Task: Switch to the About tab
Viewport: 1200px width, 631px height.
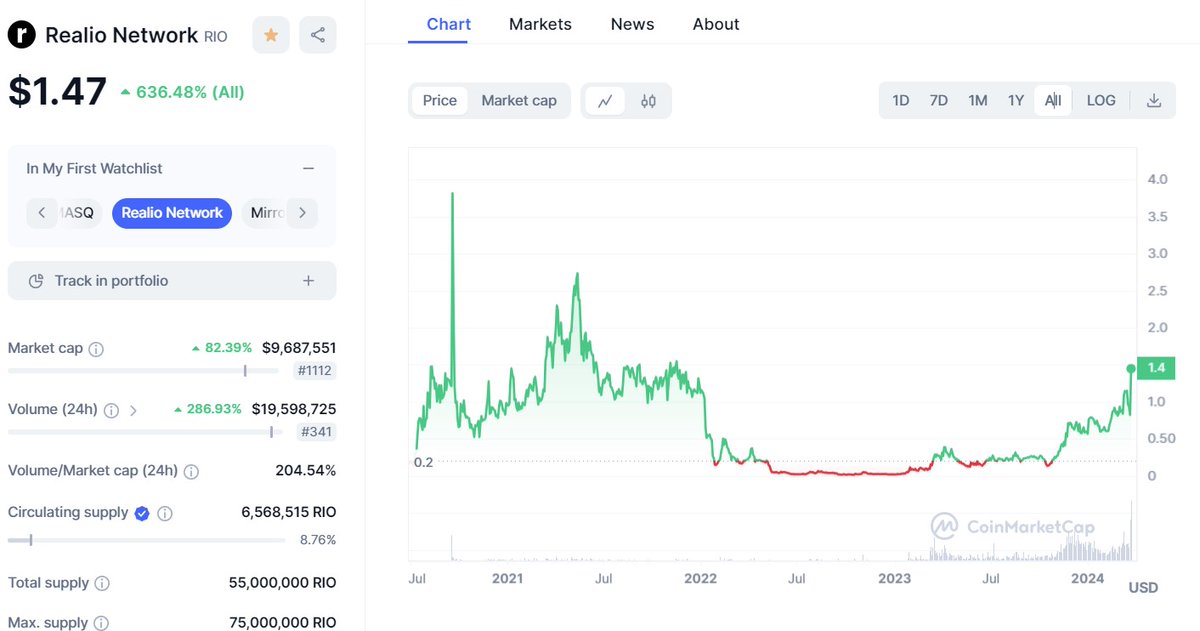Action: 716,24
